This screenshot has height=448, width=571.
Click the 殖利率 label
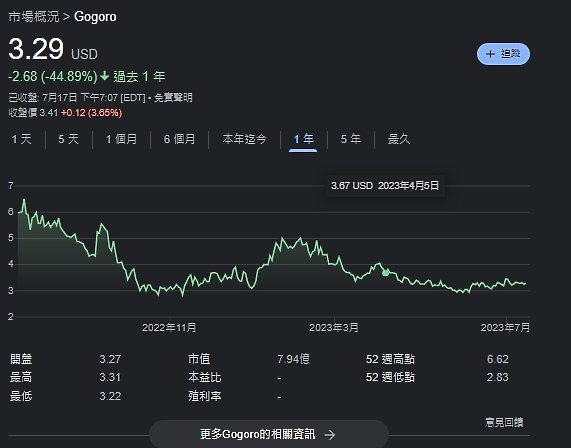[x=205, y=396]
